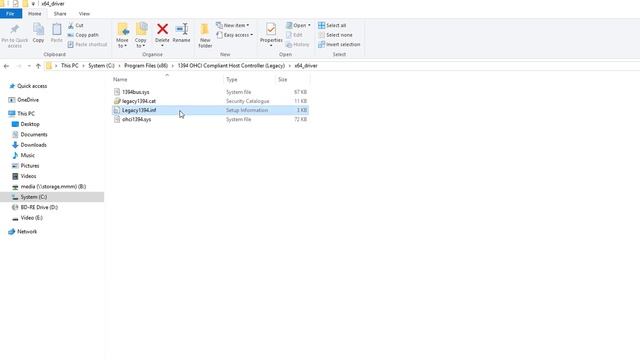Open Quick access in navigation pane

tap(32, 86)
